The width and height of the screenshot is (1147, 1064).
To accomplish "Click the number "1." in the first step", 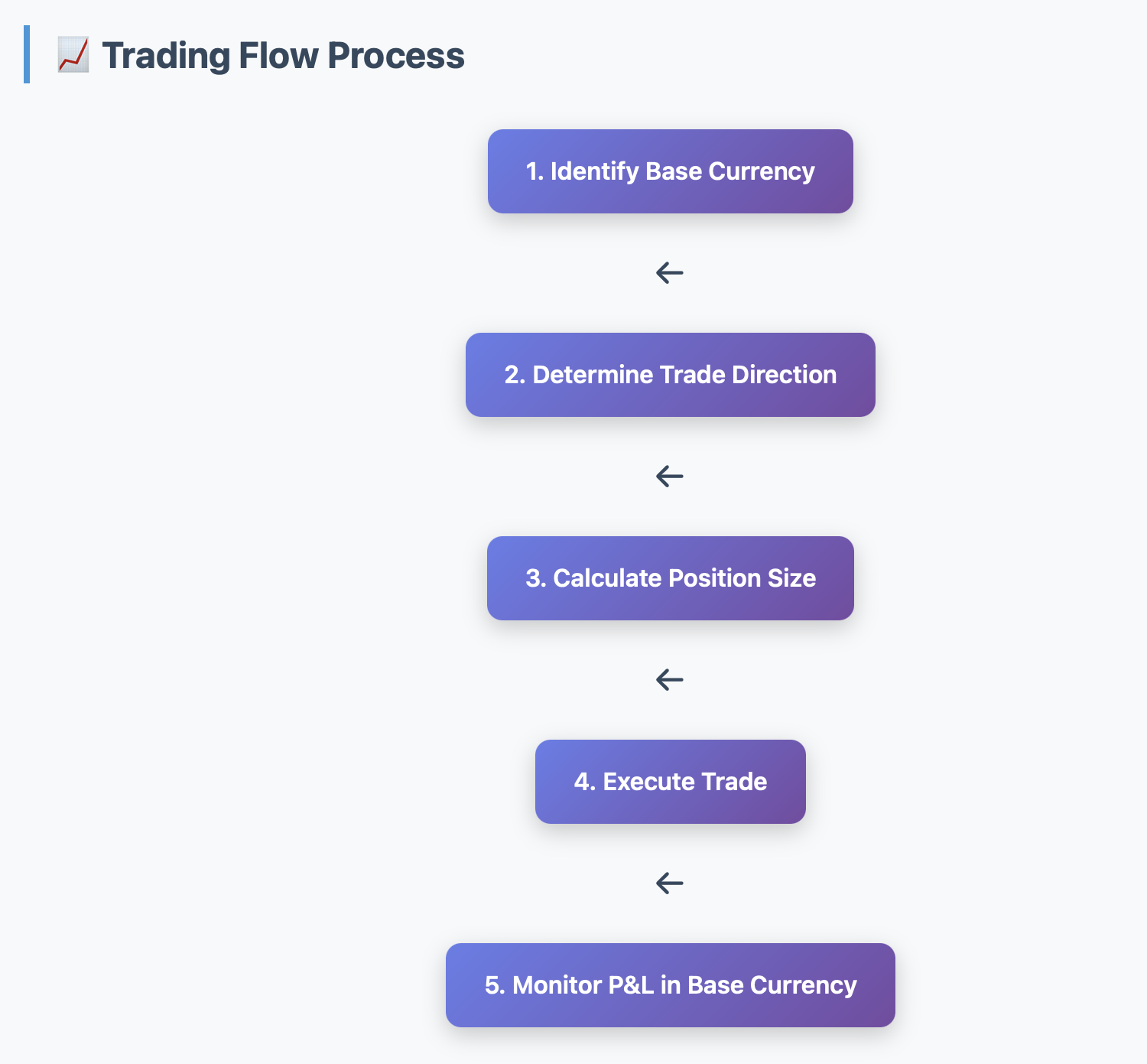I will [x=535, y=171].
